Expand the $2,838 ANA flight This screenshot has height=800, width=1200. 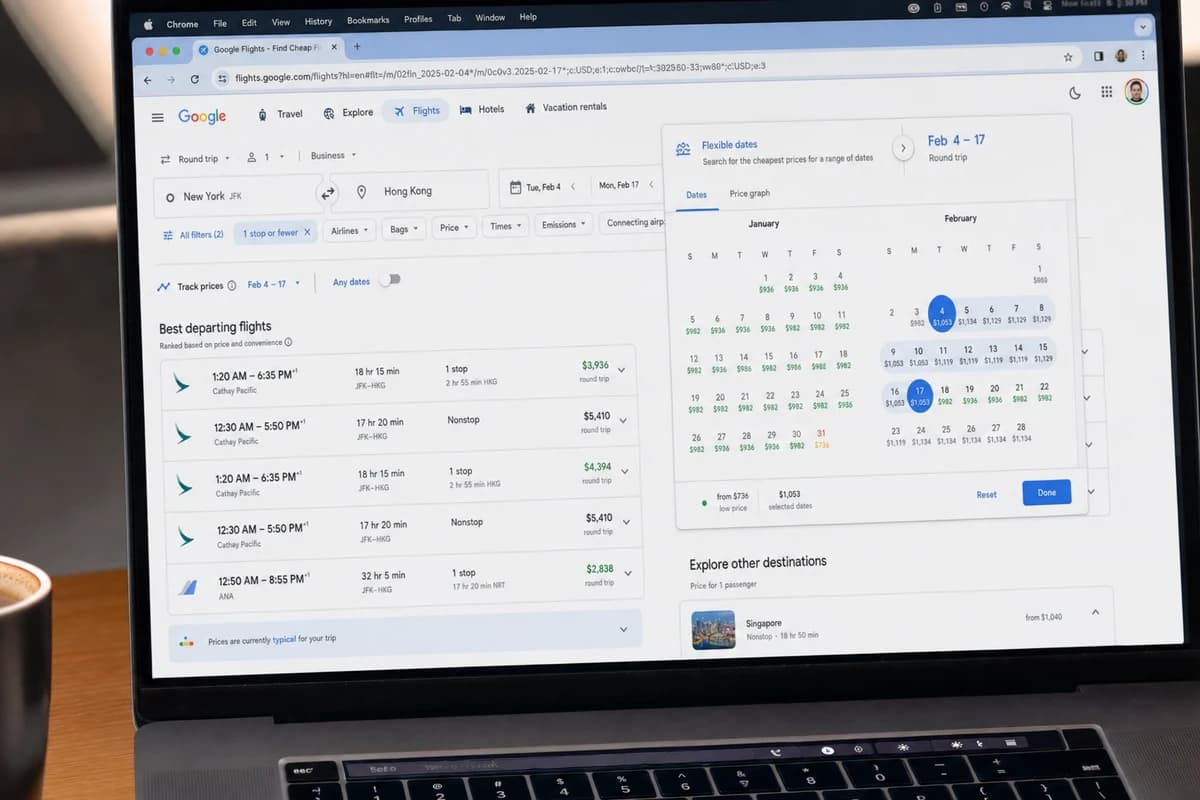(x=628, y=573)
